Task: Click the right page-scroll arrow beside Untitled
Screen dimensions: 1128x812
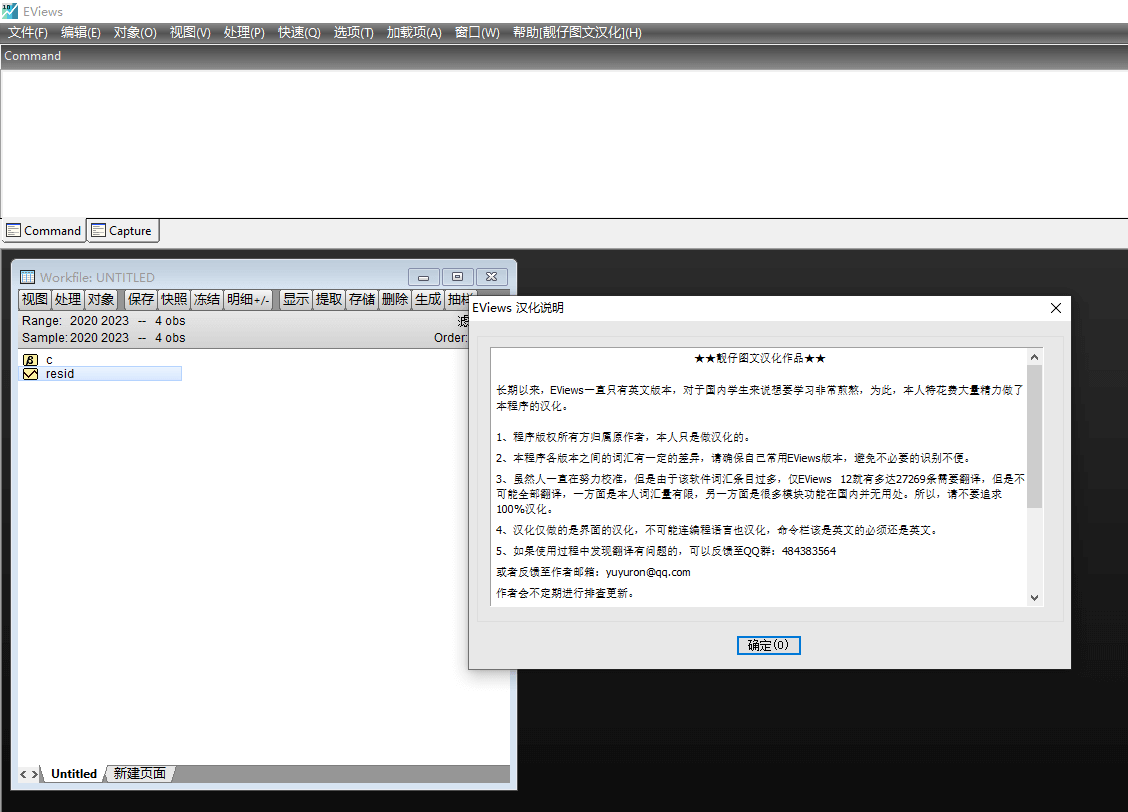Action: (x=35, y=774)
